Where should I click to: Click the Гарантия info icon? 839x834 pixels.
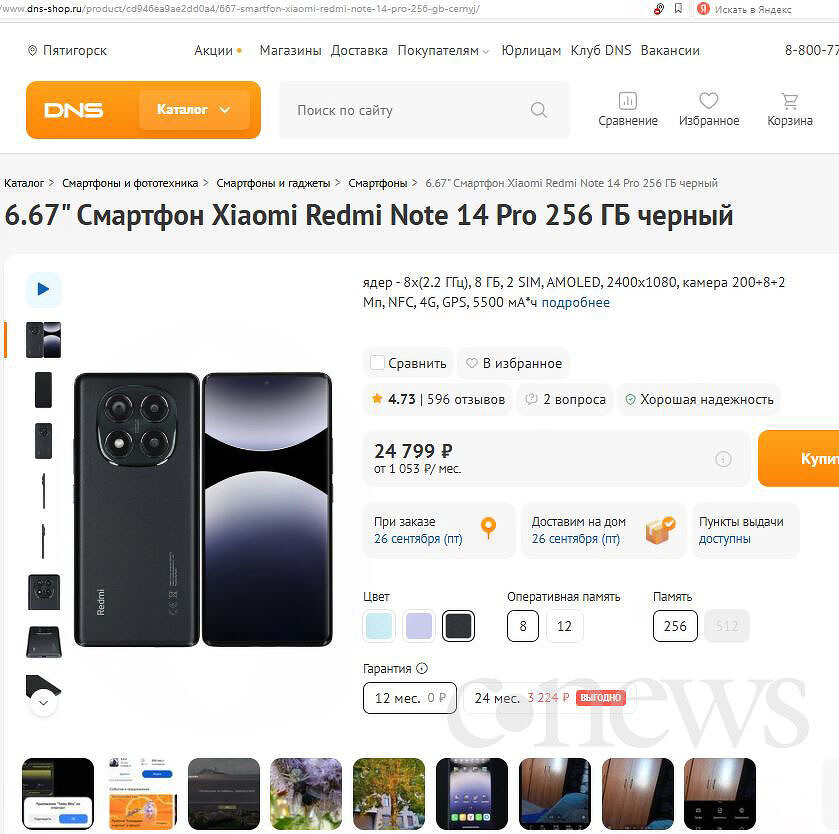[x=422, y=668]
